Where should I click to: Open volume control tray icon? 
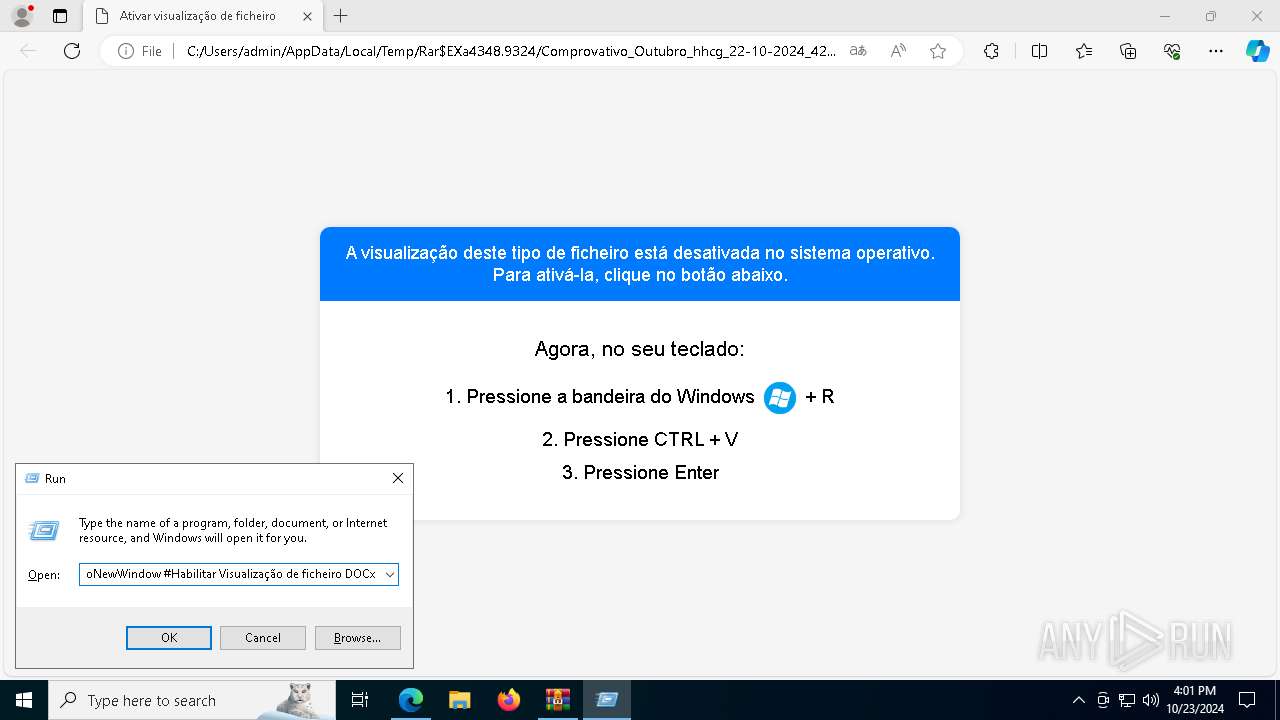point(1150,700)
